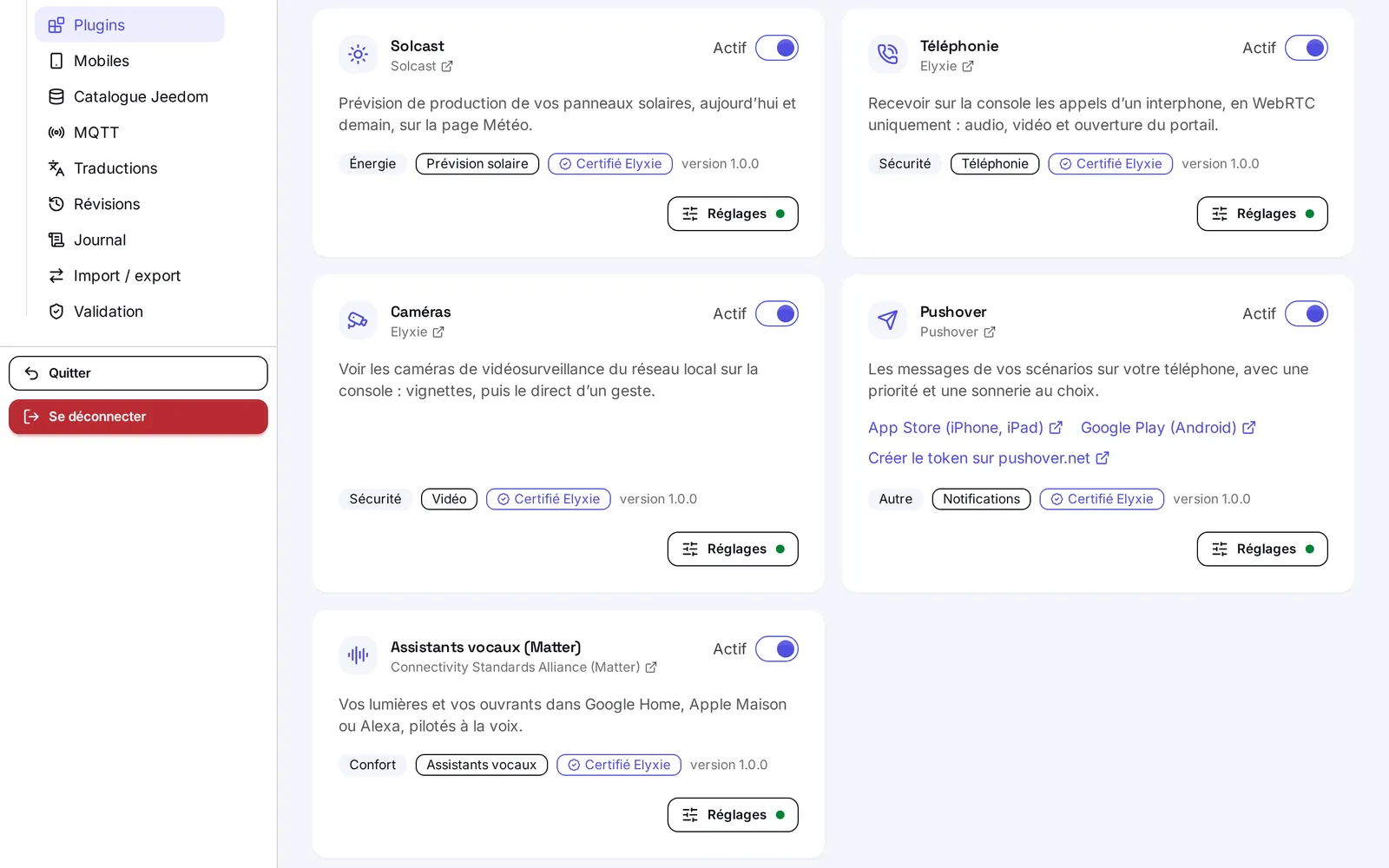Open Solcast vendor external link icon
Screen dimensions: 1389x868
[x=447, y=66]
